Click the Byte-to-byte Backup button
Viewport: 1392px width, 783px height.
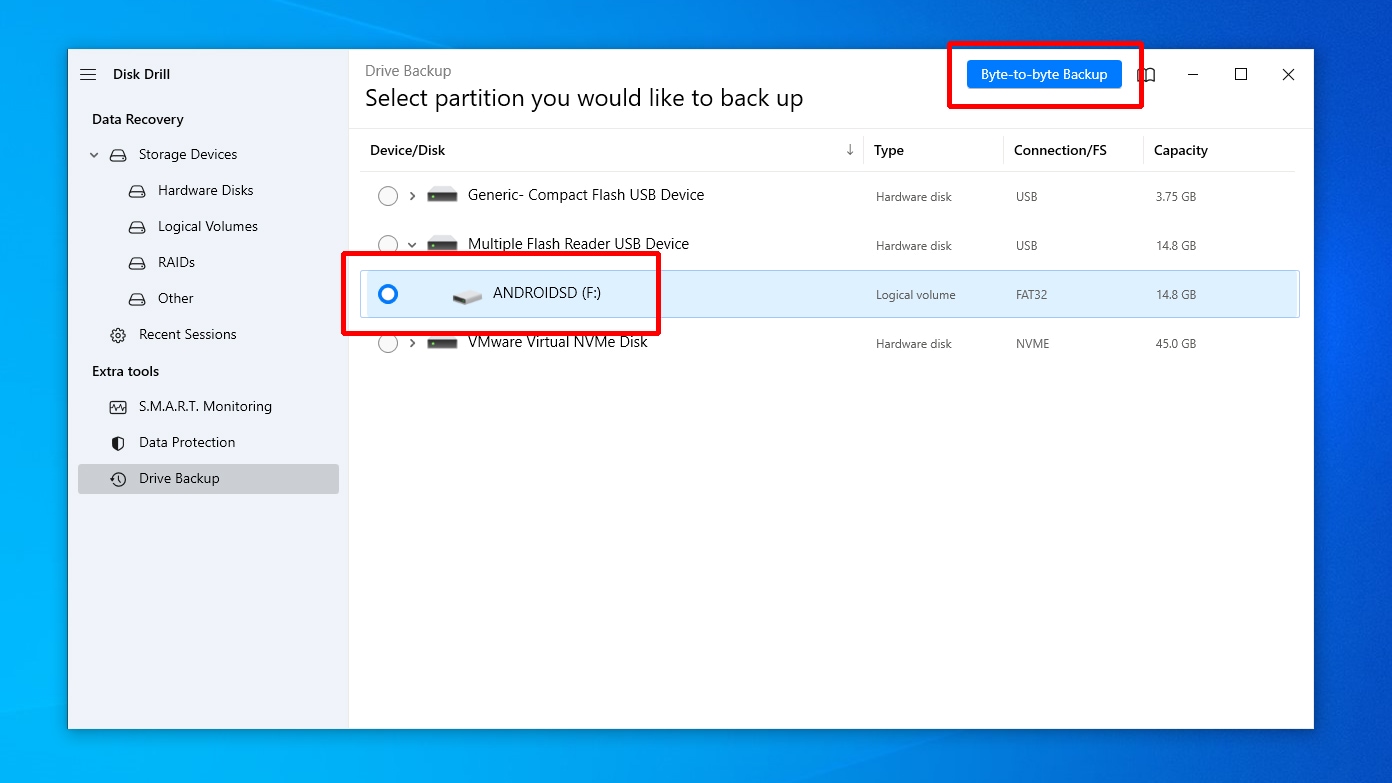1044,75
